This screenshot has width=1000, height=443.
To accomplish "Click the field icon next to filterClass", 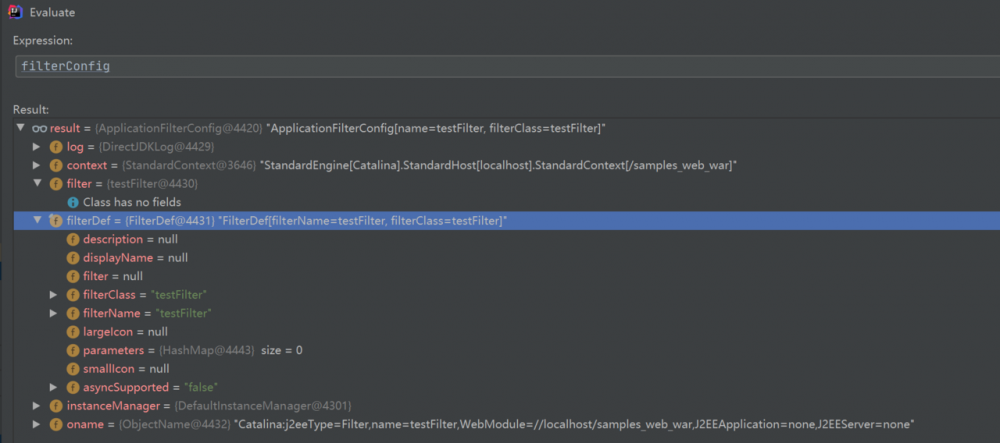I will pyautogui.click(x=73, y=294).
